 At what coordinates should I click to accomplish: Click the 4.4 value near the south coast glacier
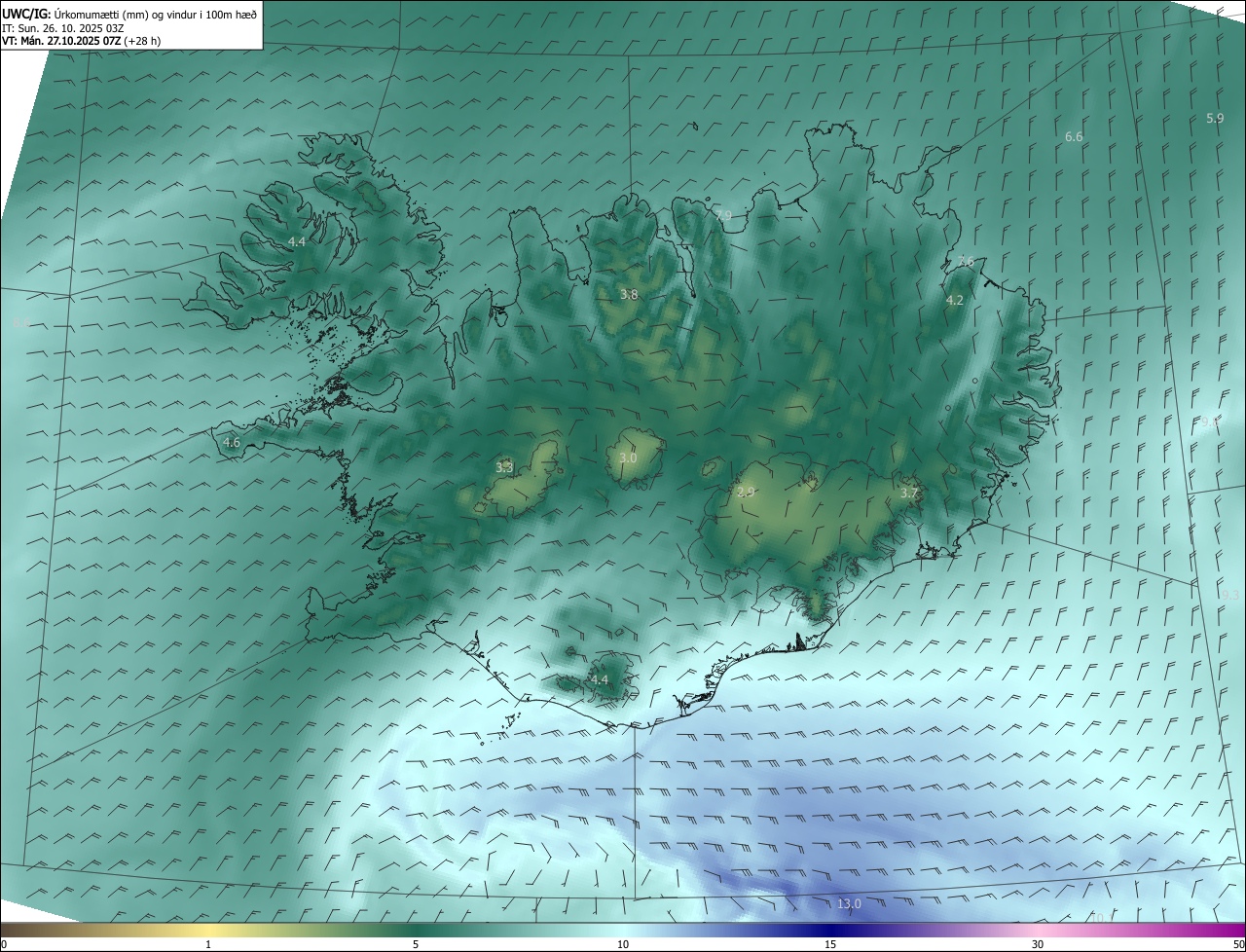pos(599,679)
